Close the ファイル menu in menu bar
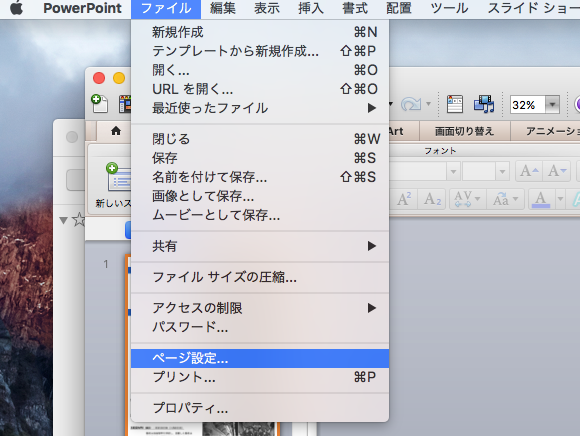 pos(166,9)
